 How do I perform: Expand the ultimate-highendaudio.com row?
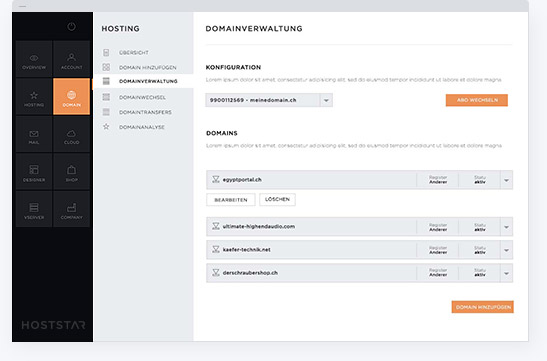pyautogui.click(x=506, y=227)
